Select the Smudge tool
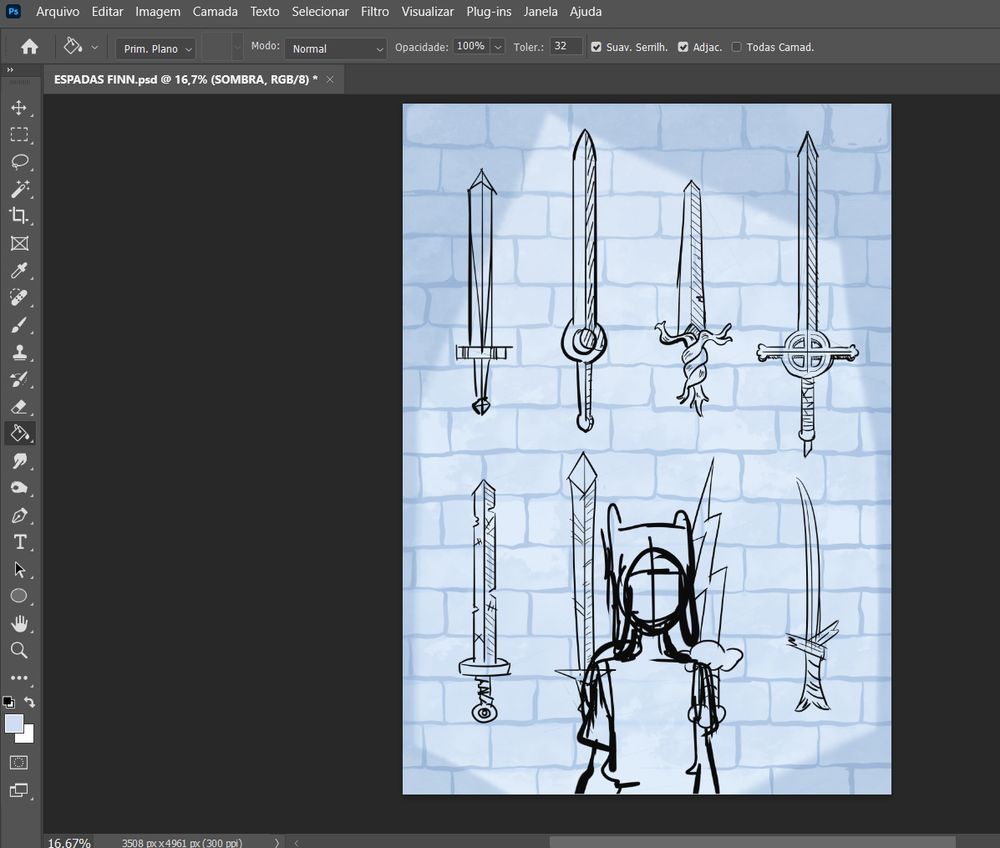Image resolution: width=1000 pixels, height=848 pixels. pos(19,461)
